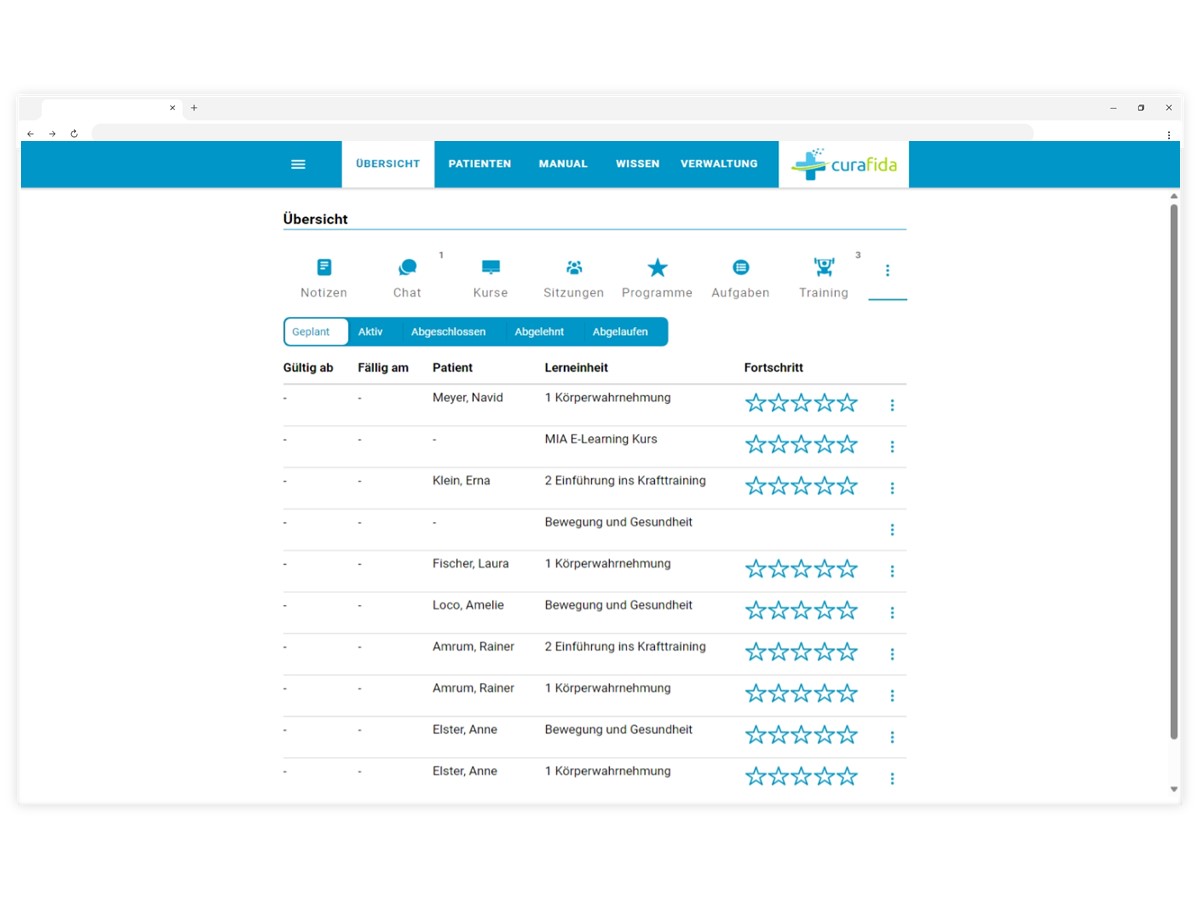Reload the page in the browser

click(x=74, y=133)
